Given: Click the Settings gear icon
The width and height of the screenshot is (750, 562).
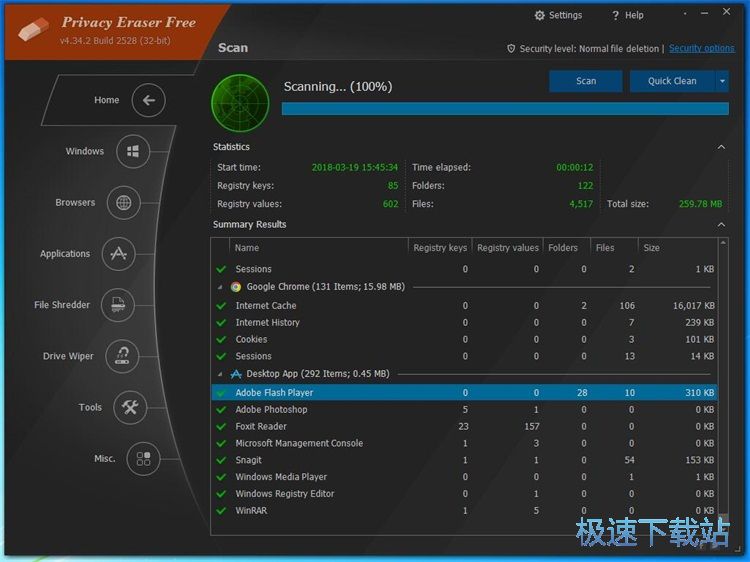Looking at the screenshot, I should coord(540,15).
